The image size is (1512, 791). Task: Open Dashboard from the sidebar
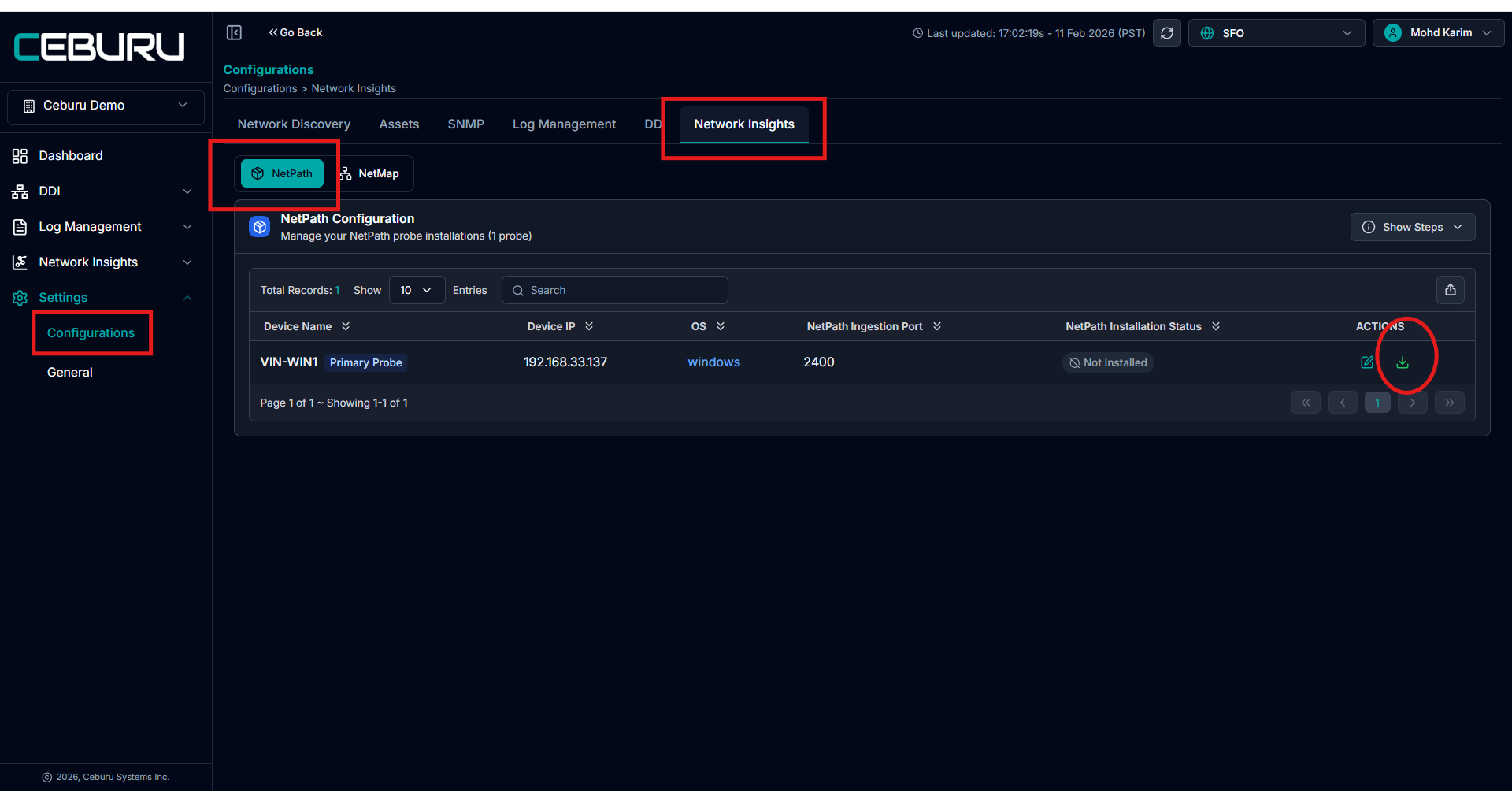click(71, 156)
